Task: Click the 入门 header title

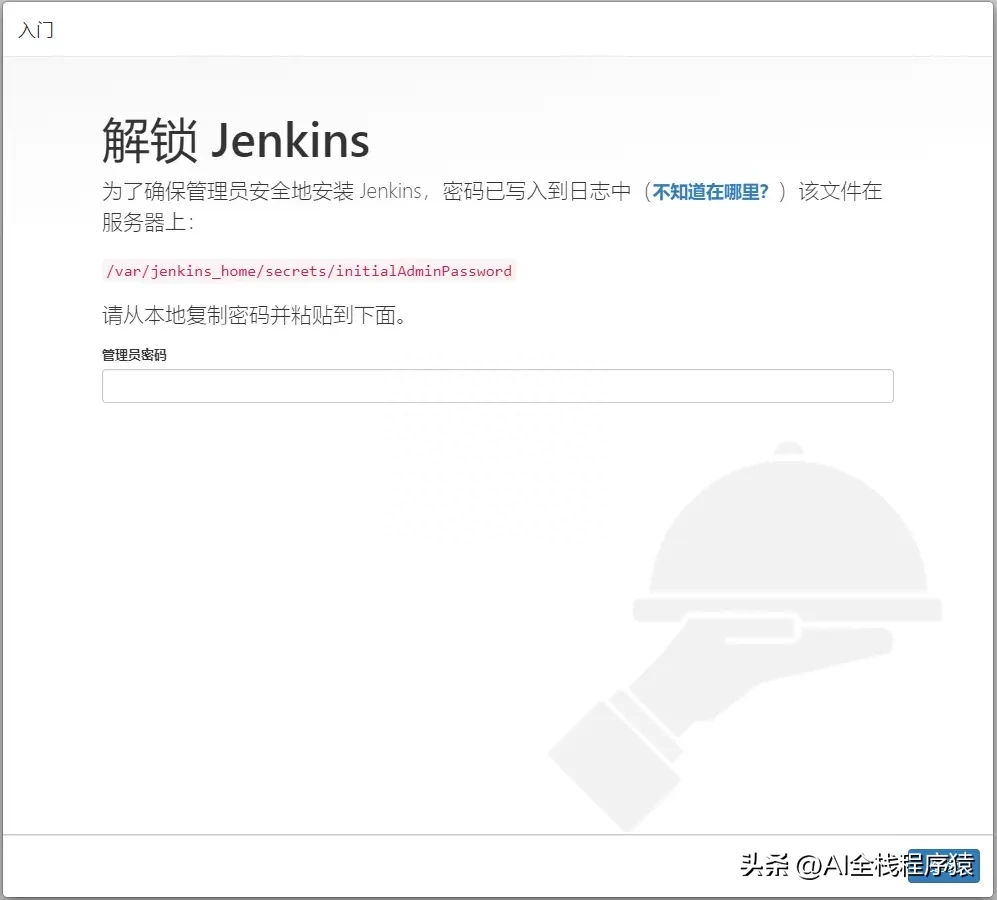Action: click(x=36, y=30)
